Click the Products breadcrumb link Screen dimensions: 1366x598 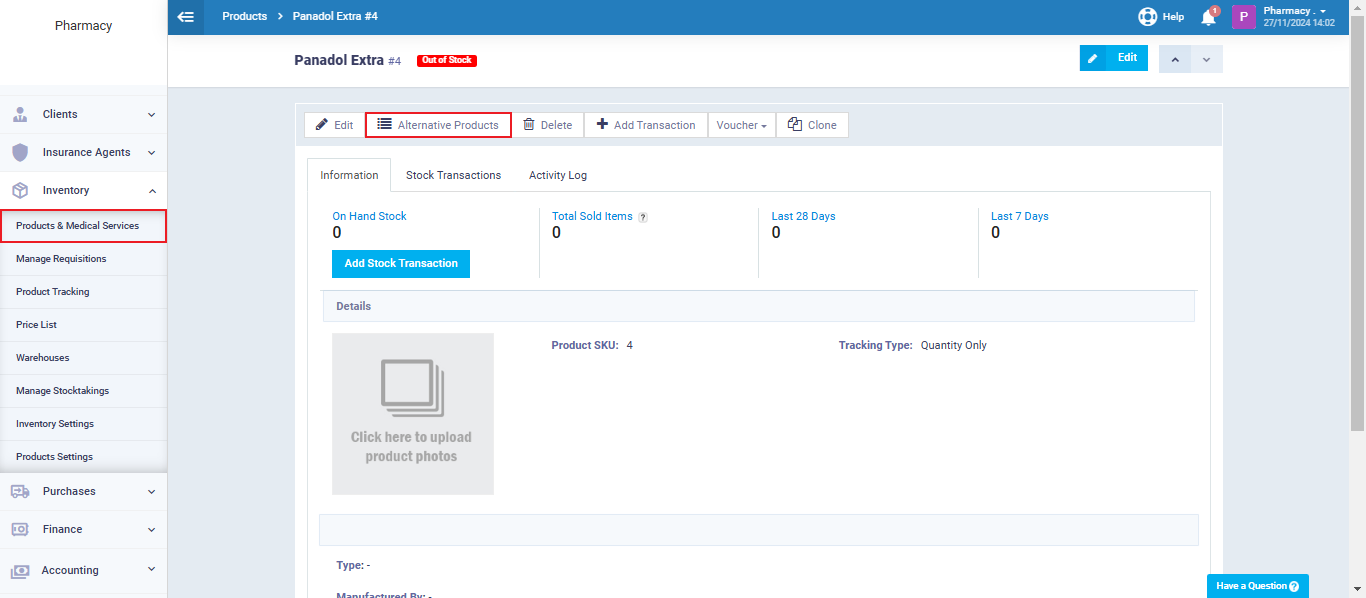(244, 17)
